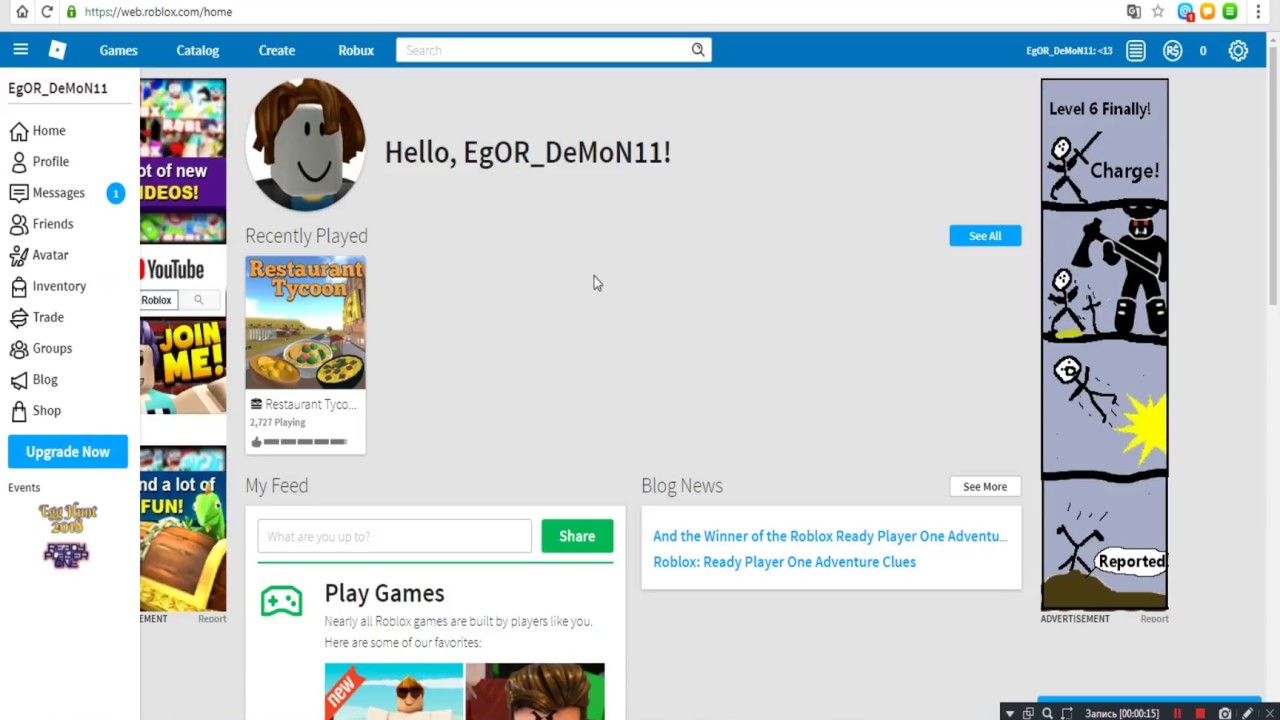Viewport: 1280px width, 720px height.
Task: Click the Google Translate extension icon
Action: (x=1133, y=12)
